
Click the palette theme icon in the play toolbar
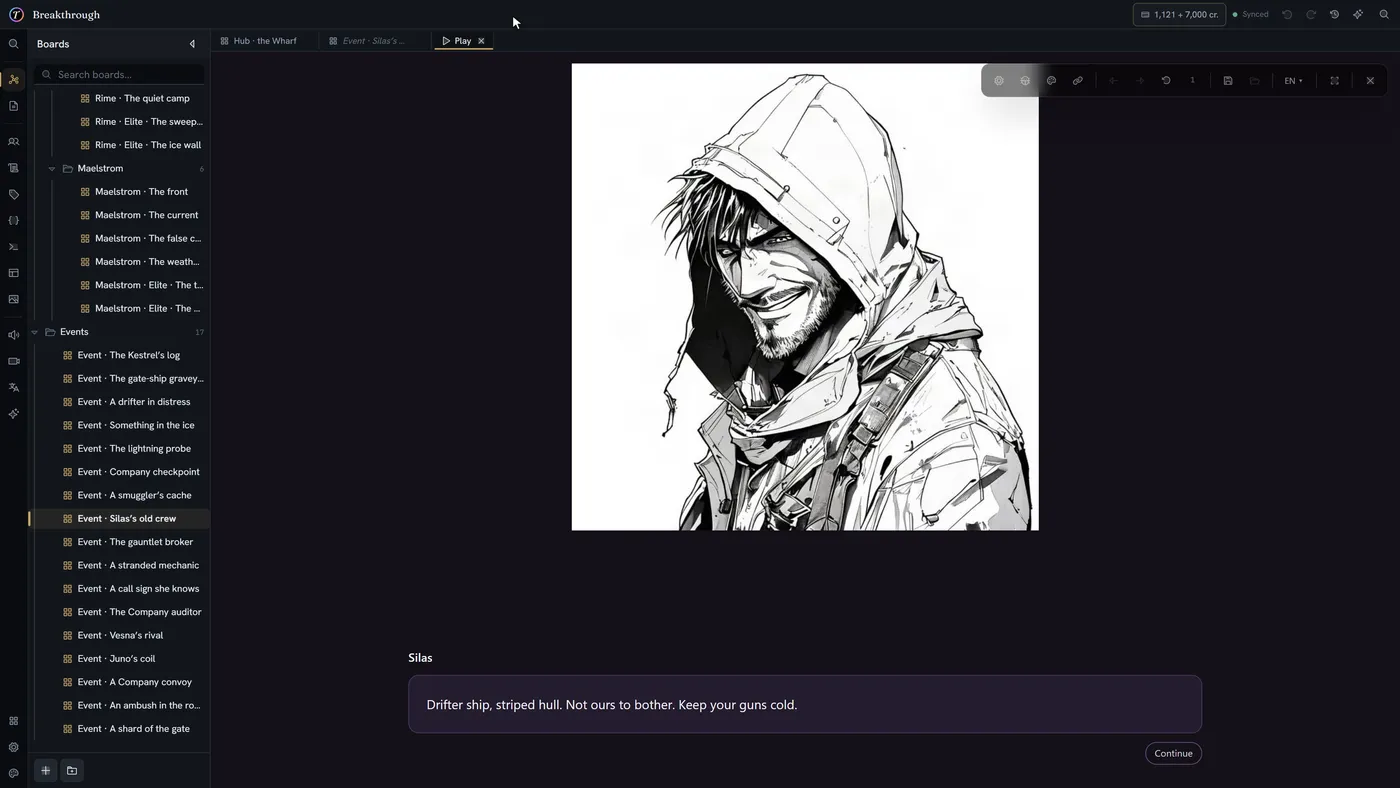tap(1051, 81)
